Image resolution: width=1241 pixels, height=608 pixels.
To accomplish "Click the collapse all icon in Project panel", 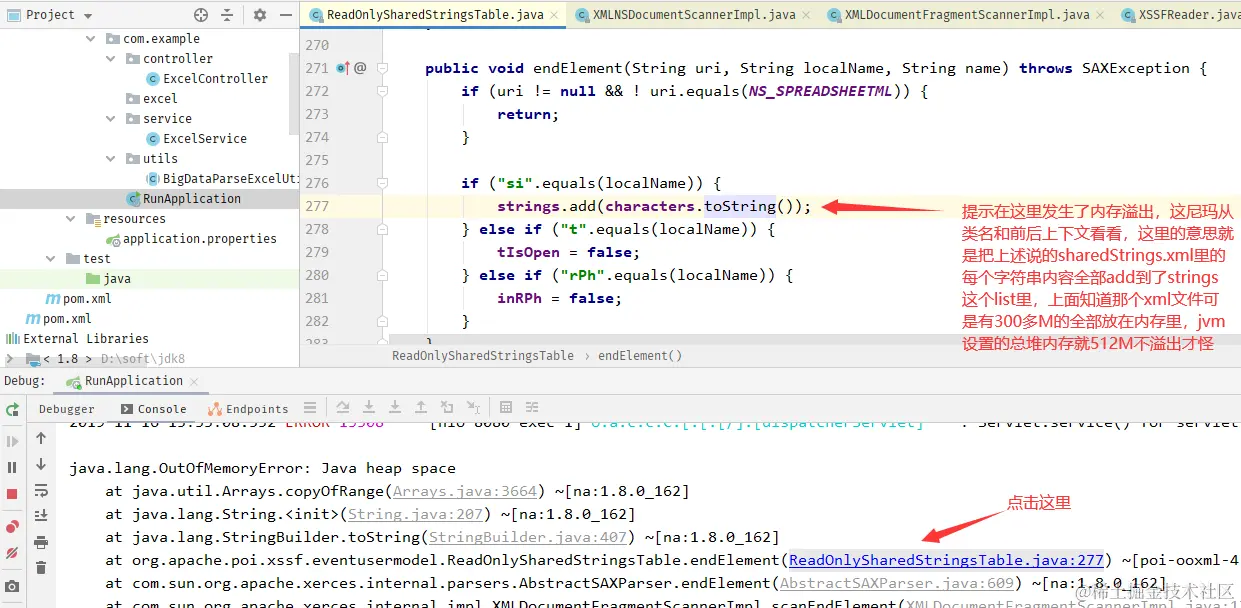I will point(228,15).
